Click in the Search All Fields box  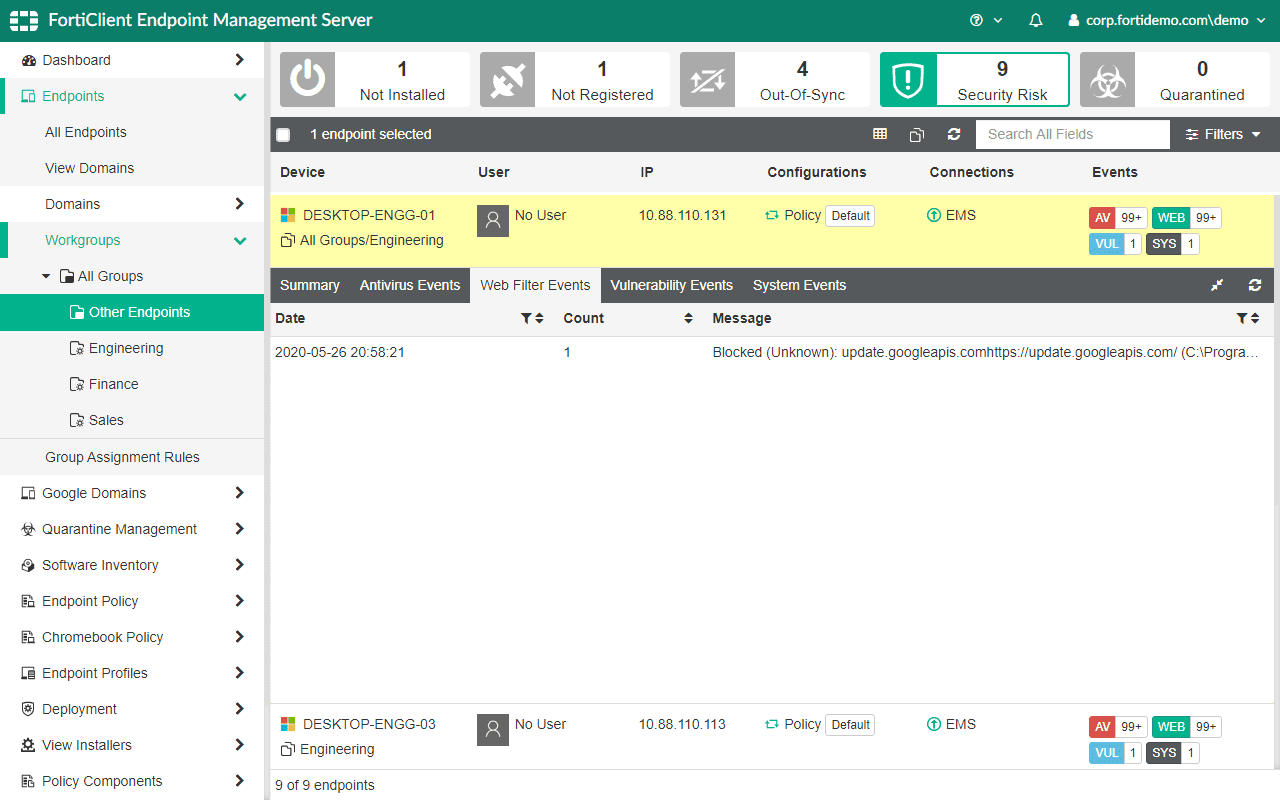pyautogui.click(x=1073, y=134)
